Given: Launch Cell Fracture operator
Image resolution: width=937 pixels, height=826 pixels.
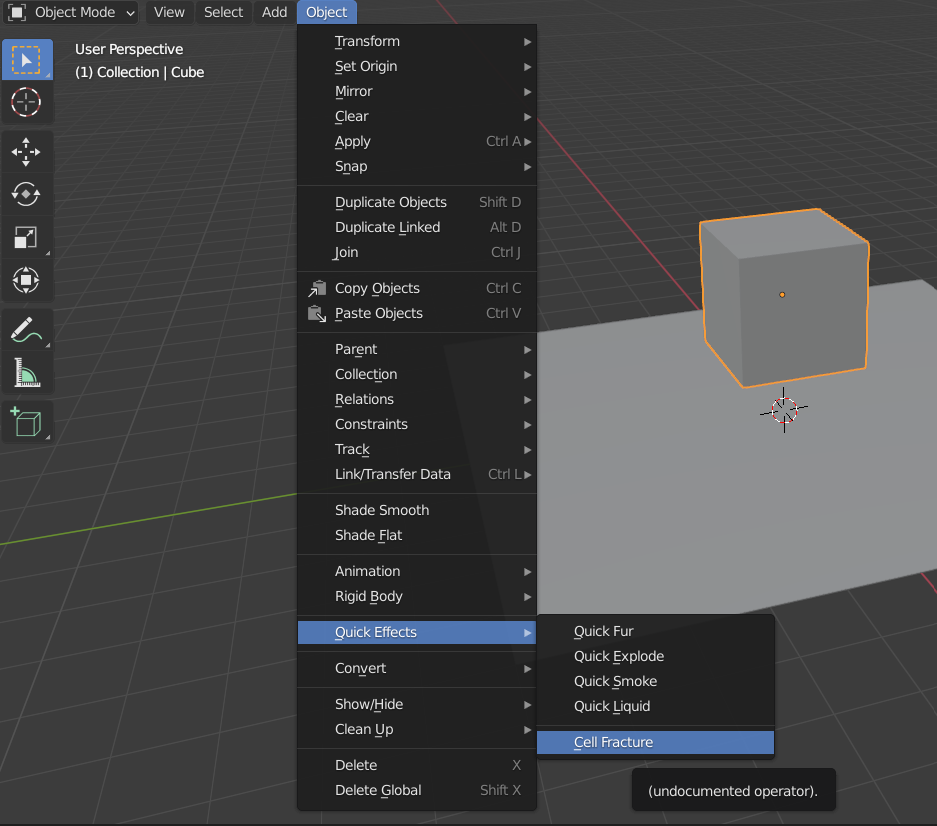Looking at the screenshot, I should pos(656,743).
